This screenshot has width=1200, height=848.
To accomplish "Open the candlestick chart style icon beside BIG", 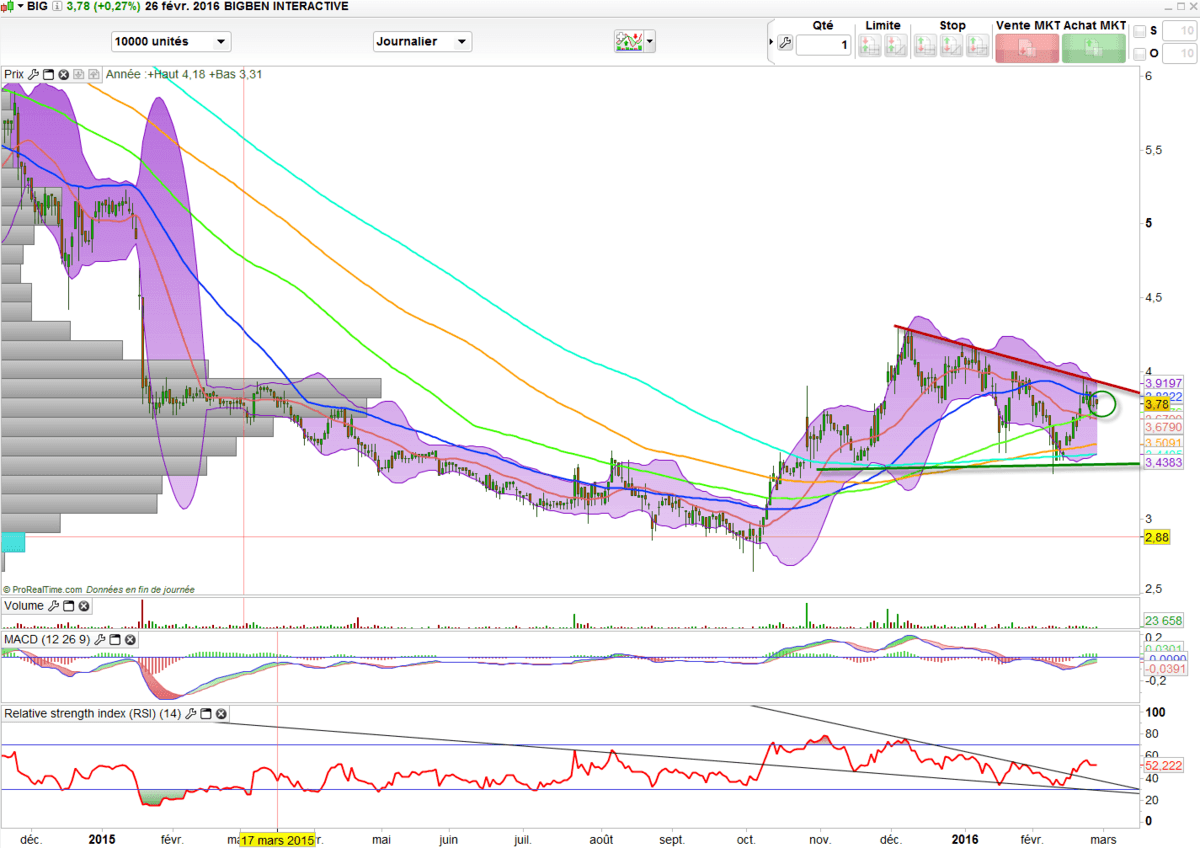I will click(x=8, y=6).
